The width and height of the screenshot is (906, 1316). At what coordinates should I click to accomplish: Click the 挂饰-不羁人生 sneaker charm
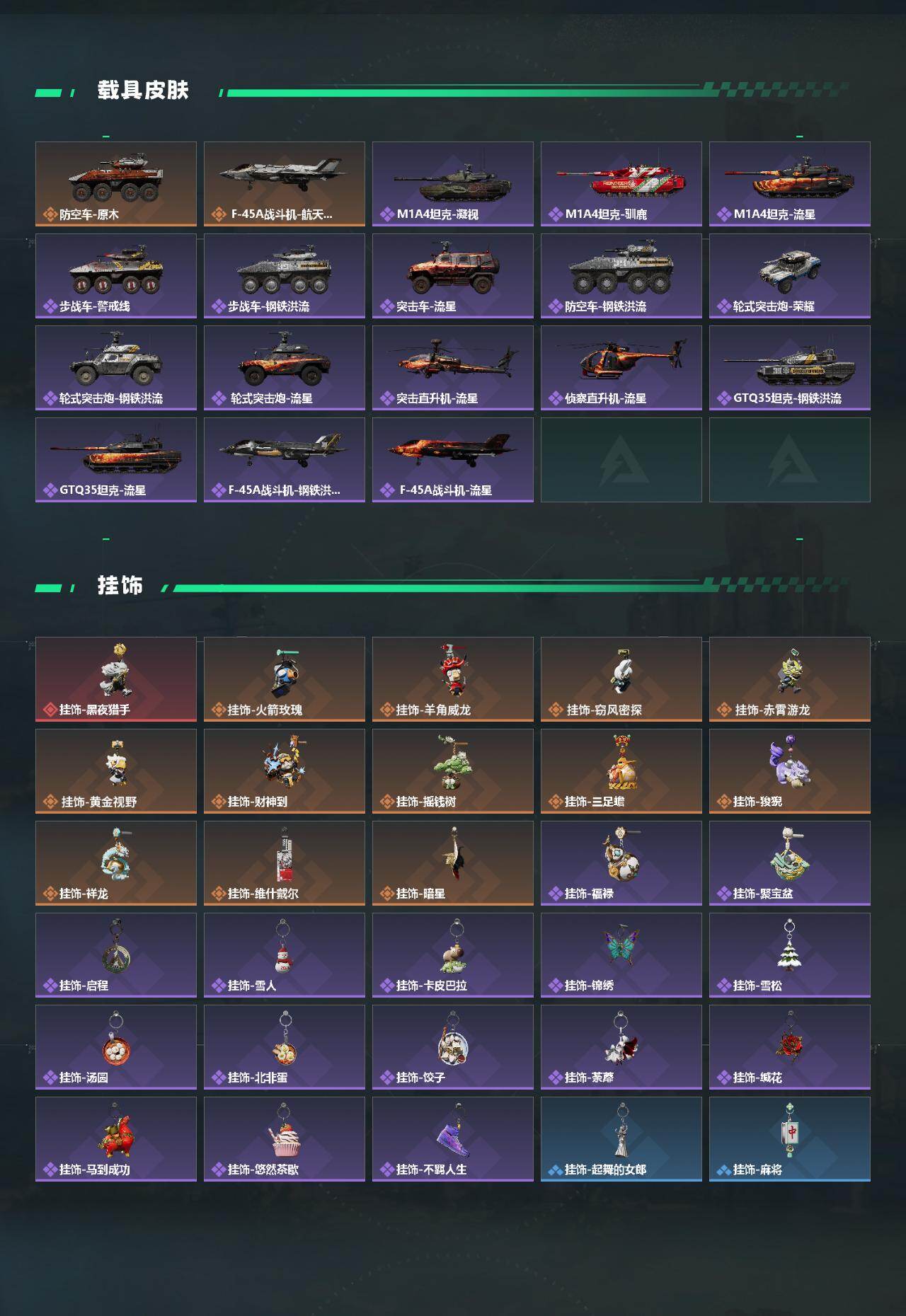point(453,1139)
